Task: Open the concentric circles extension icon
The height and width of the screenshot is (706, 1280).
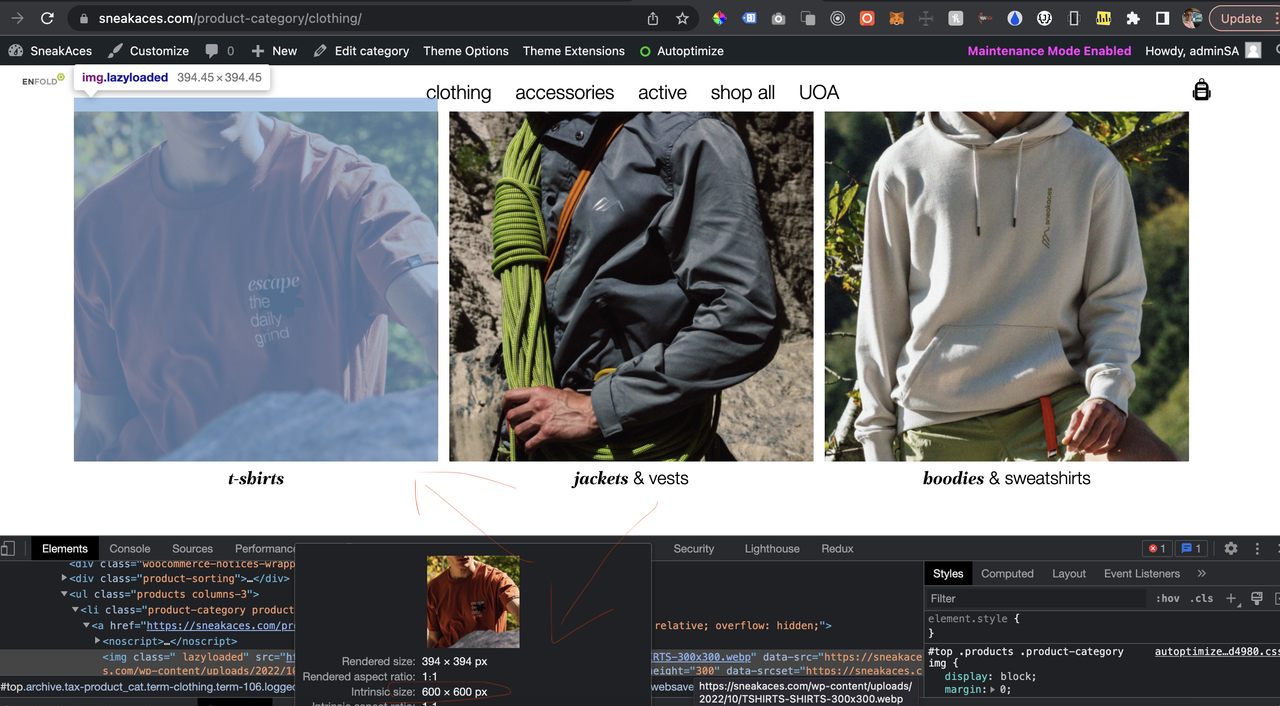Action: [x=838, y=18]
